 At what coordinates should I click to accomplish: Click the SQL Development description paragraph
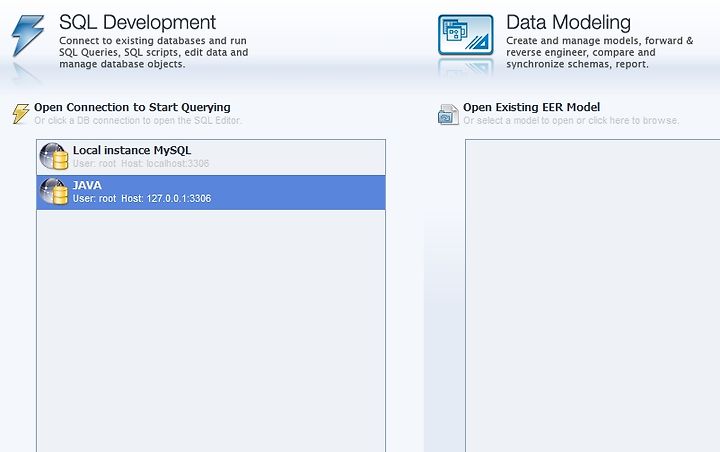(153, 52)
